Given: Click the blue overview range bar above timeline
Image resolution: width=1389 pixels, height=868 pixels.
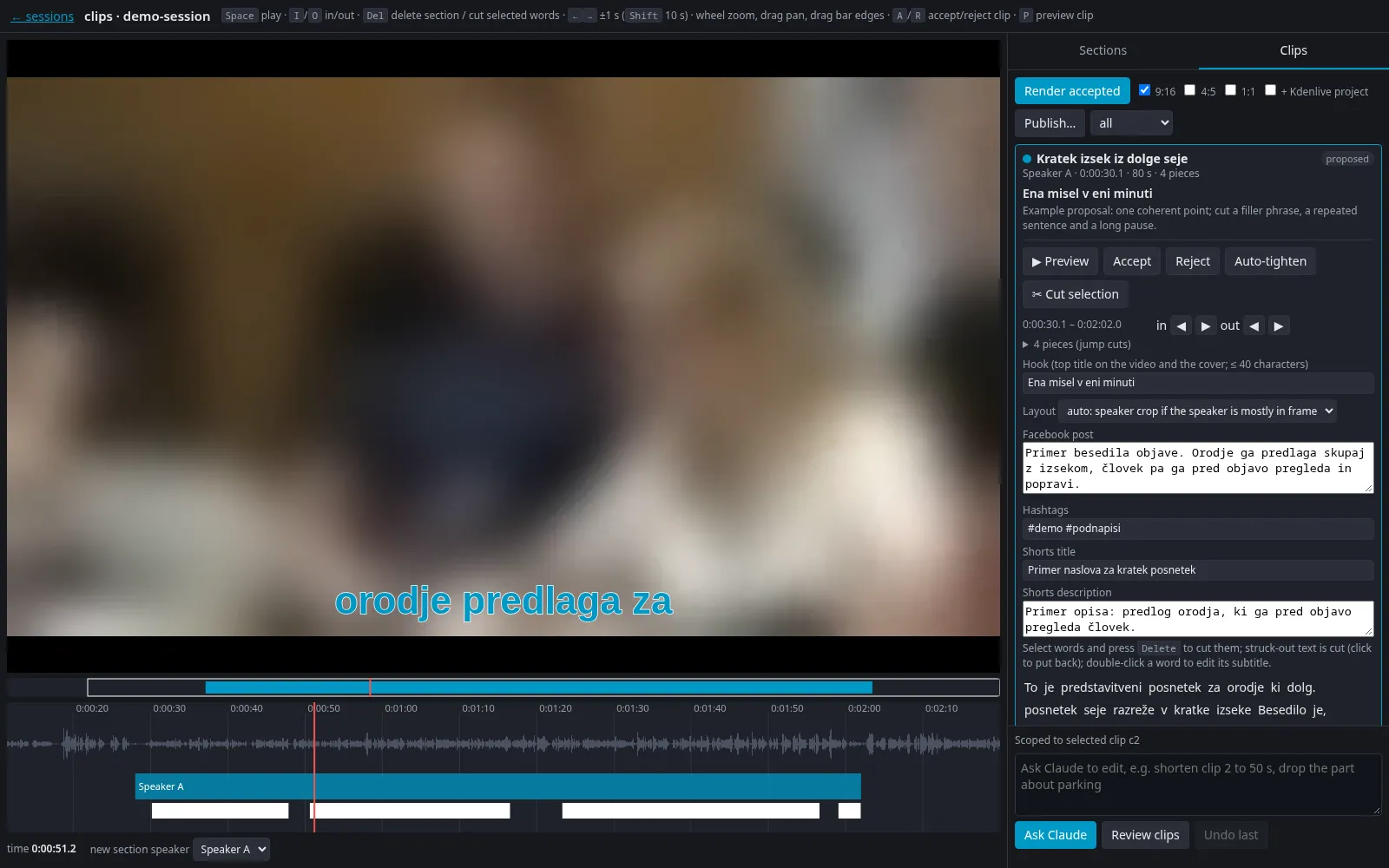Looking at the screenshot, I should click(x=538, y=687).
